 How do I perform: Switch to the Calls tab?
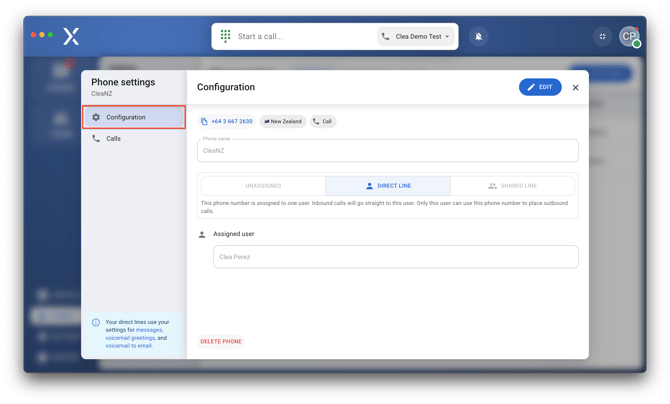113,139
